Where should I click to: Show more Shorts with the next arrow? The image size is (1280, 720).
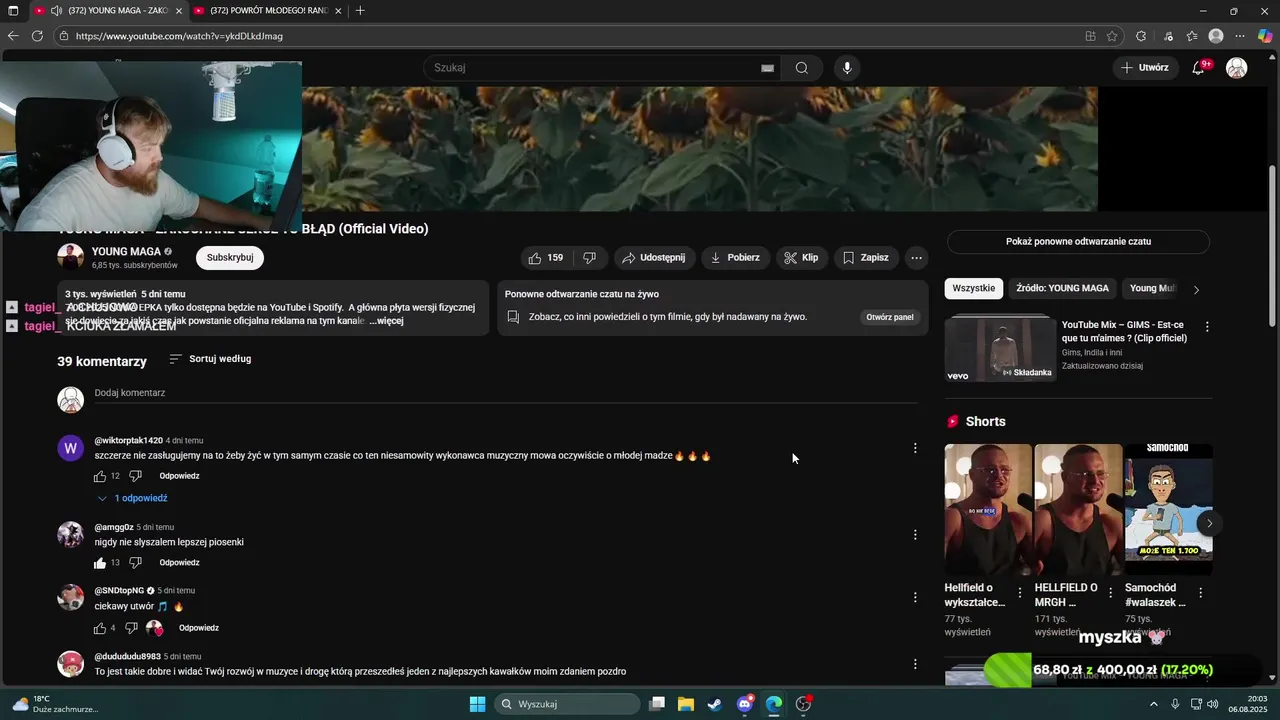1209,523
